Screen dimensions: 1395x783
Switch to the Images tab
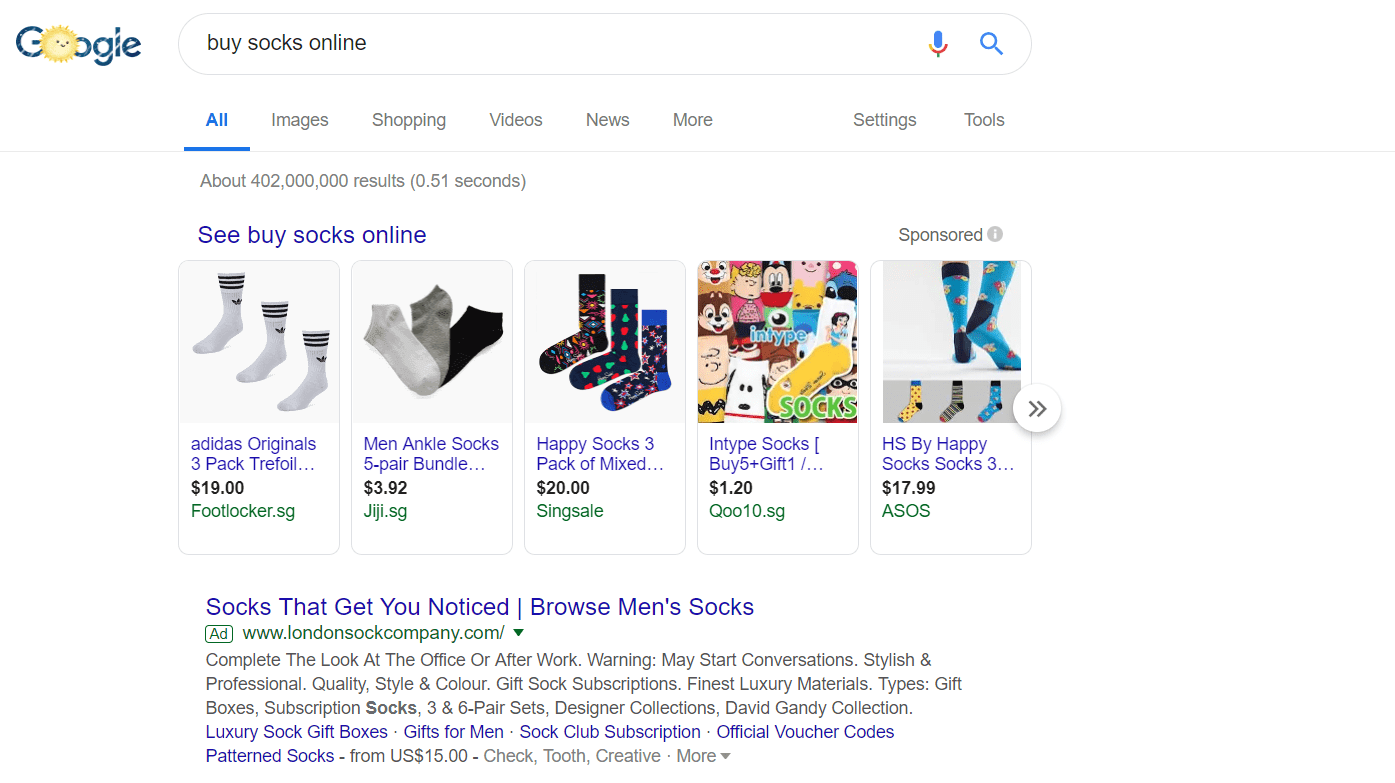(x=300, y=120)
